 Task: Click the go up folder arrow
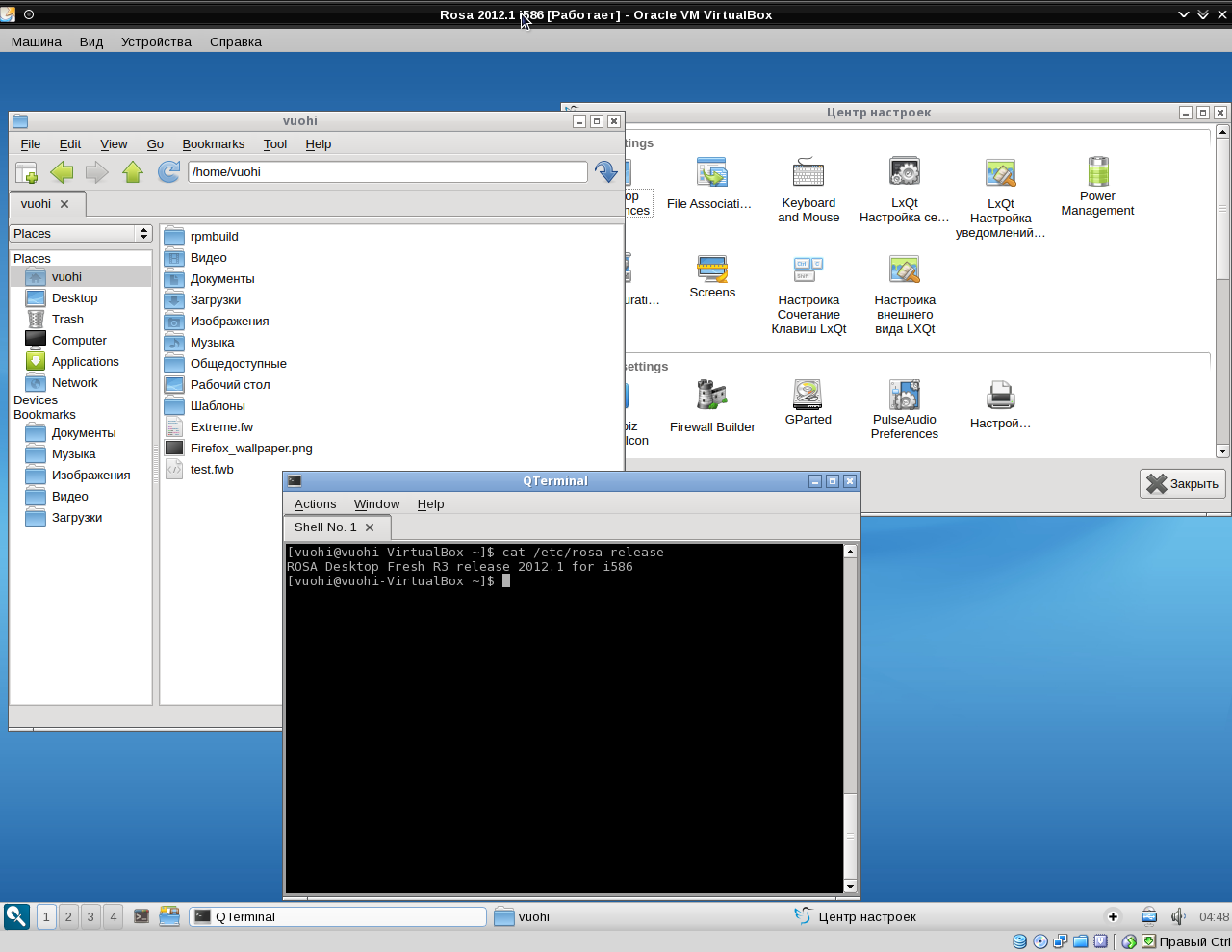(x=133, y=172)
